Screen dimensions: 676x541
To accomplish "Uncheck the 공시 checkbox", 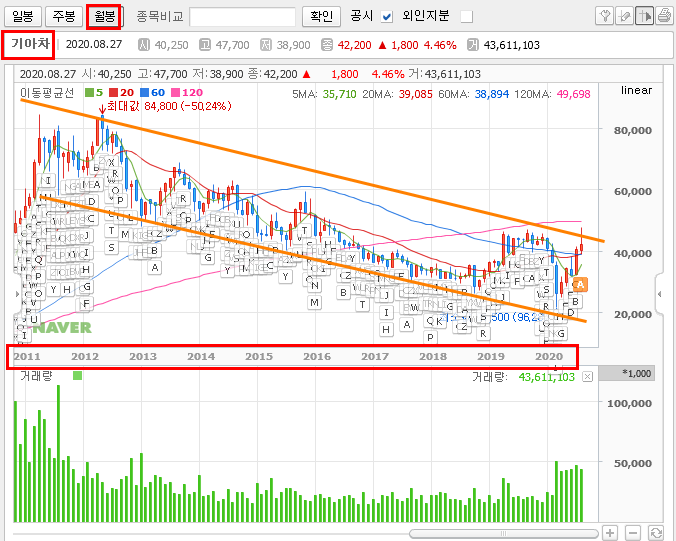I will click(x=387, y=17).
